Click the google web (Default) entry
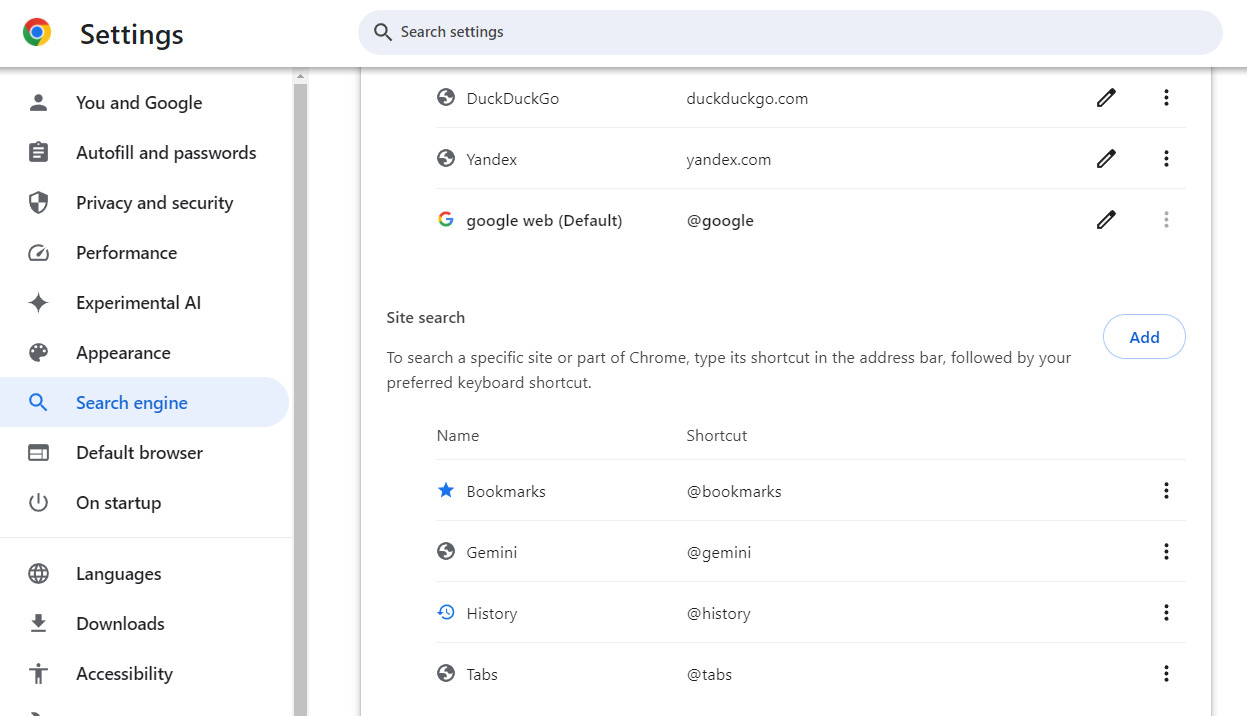Screen dimensions: 1247x716 (x=544, y=220)
